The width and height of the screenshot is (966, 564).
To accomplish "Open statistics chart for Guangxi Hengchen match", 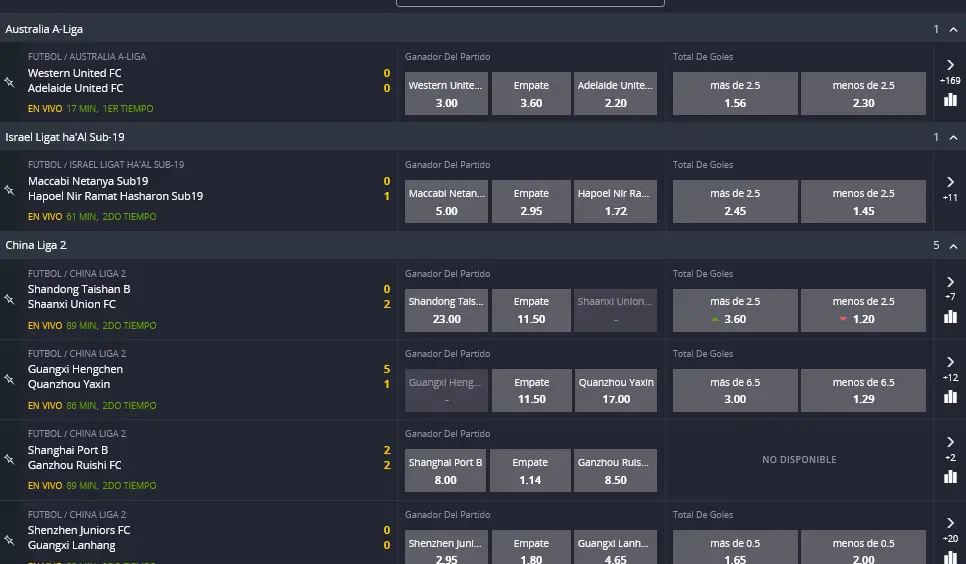I will 950,397.
